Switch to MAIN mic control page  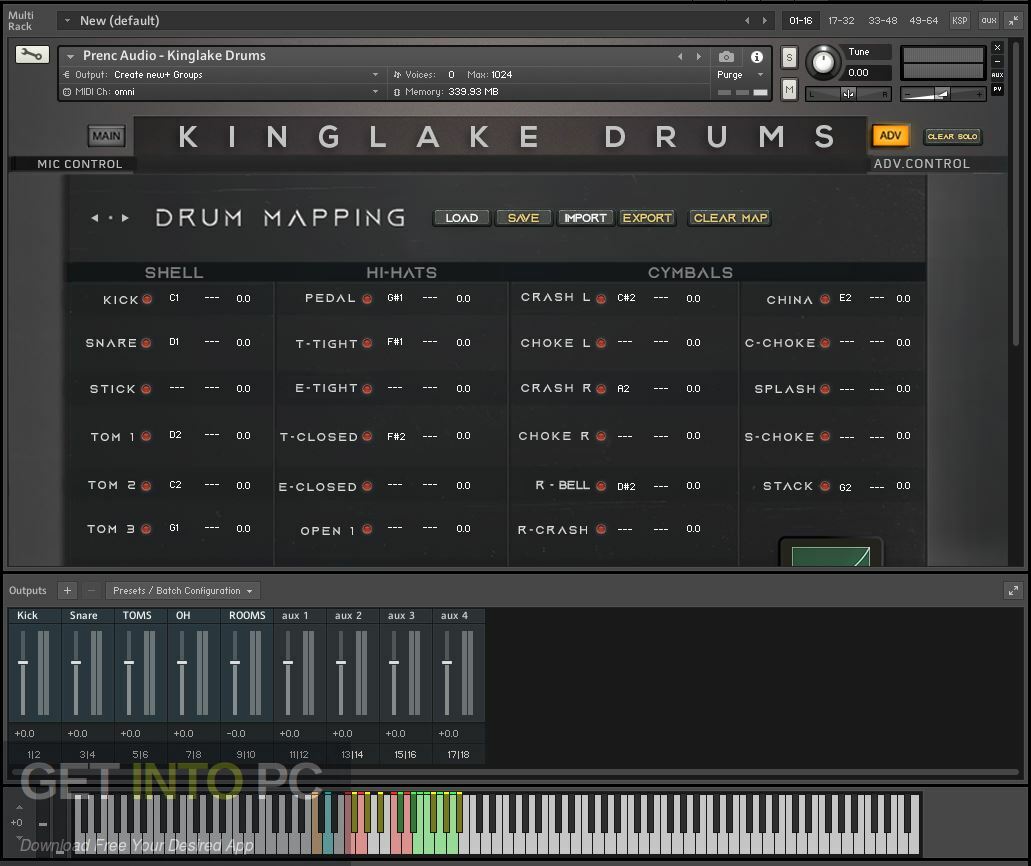click(106, 135)
